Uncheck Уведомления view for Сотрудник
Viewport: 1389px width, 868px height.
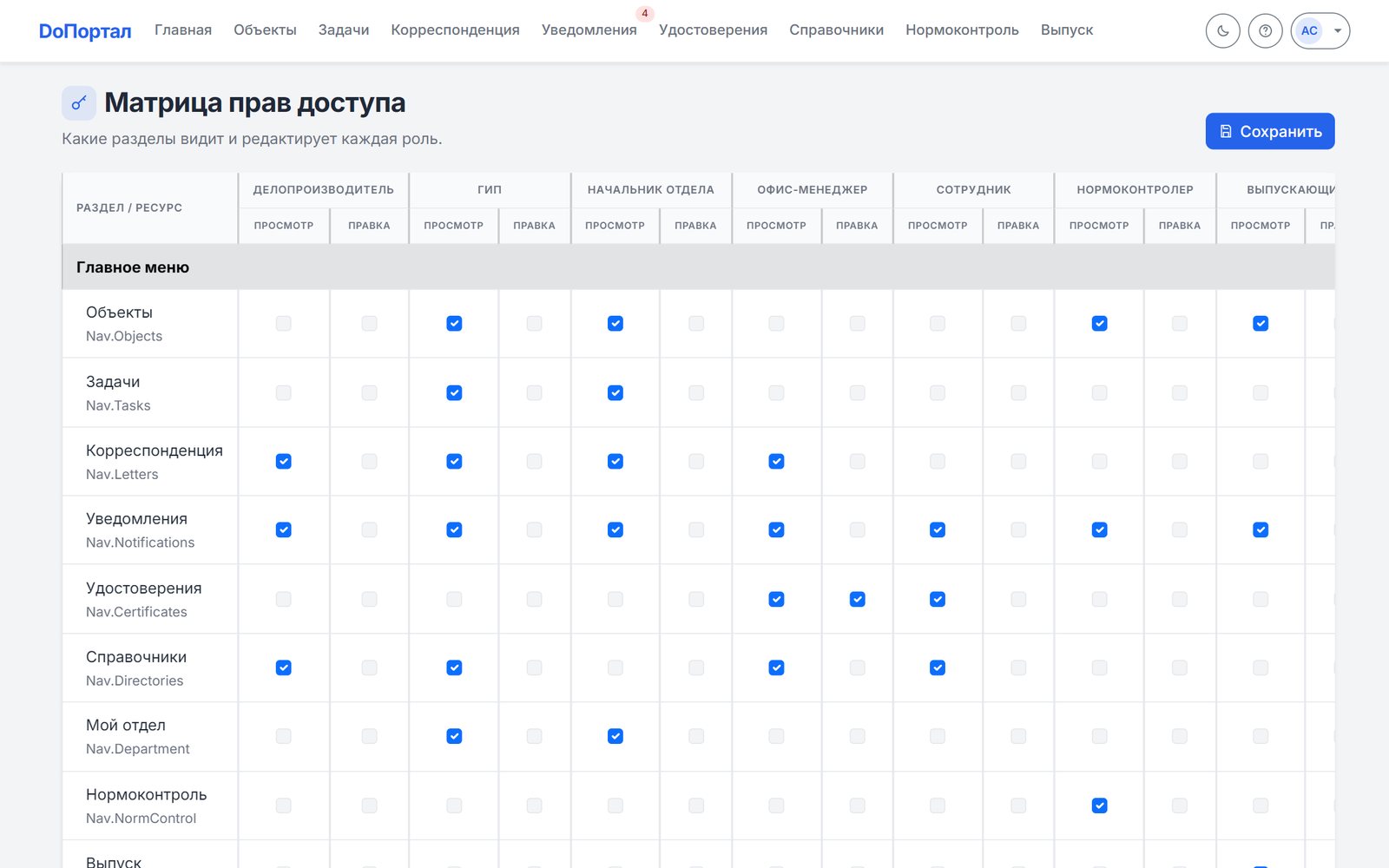pyautogui.click(x=938, y=530)
